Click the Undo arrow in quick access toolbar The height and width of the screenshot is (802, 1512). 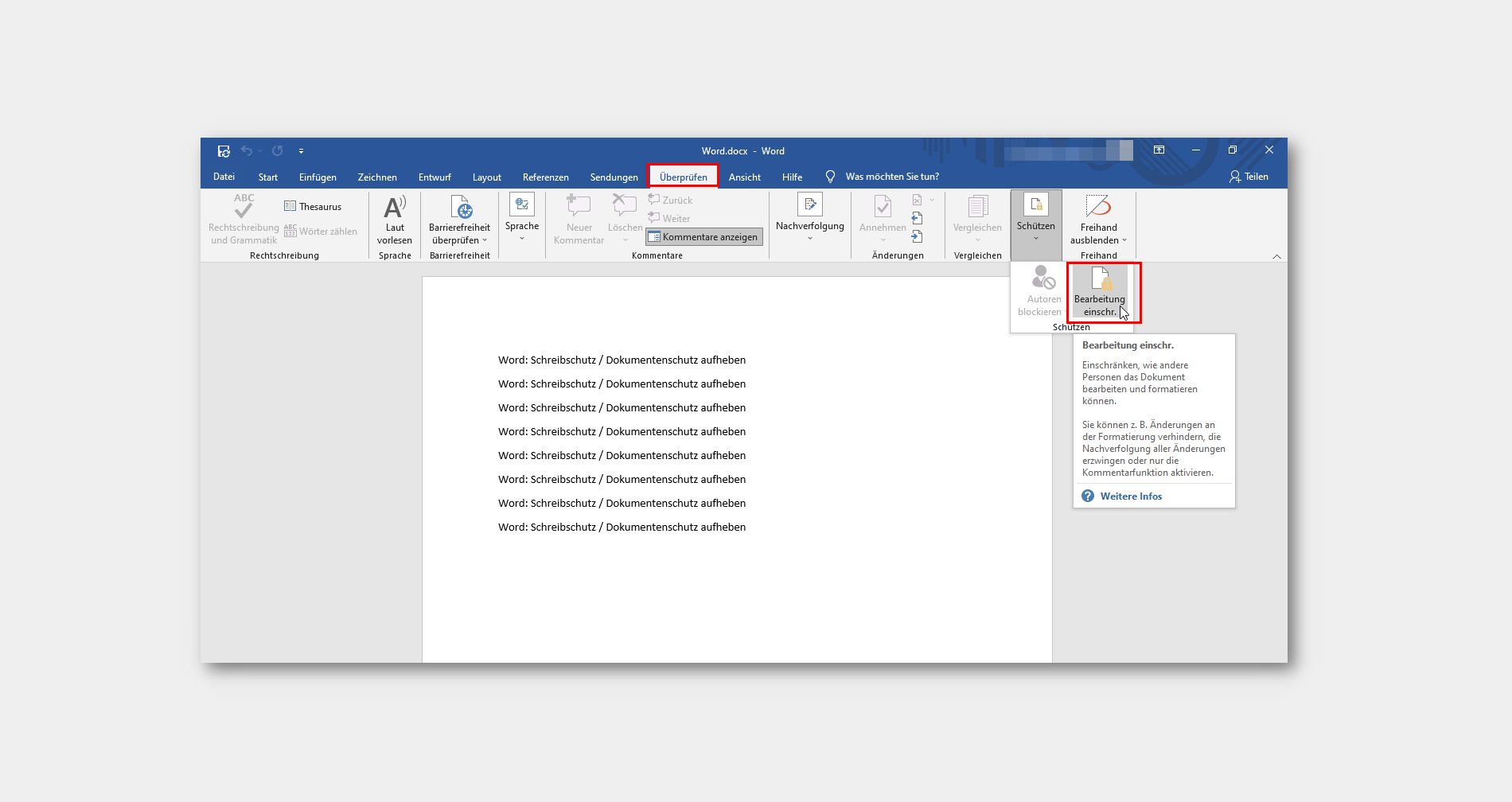247,151
